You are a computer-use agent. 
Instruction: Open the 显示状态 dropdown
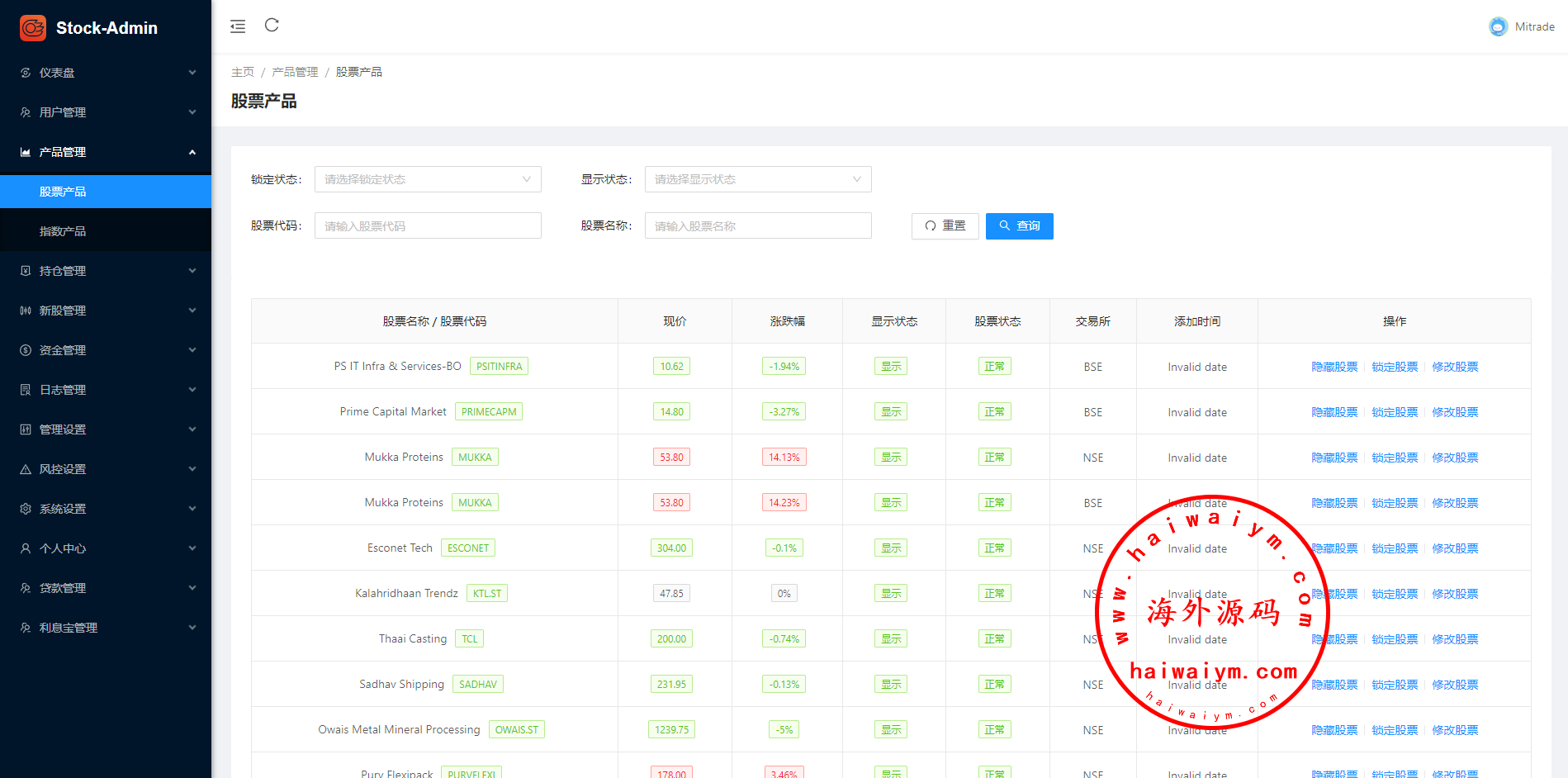point(757,179)
